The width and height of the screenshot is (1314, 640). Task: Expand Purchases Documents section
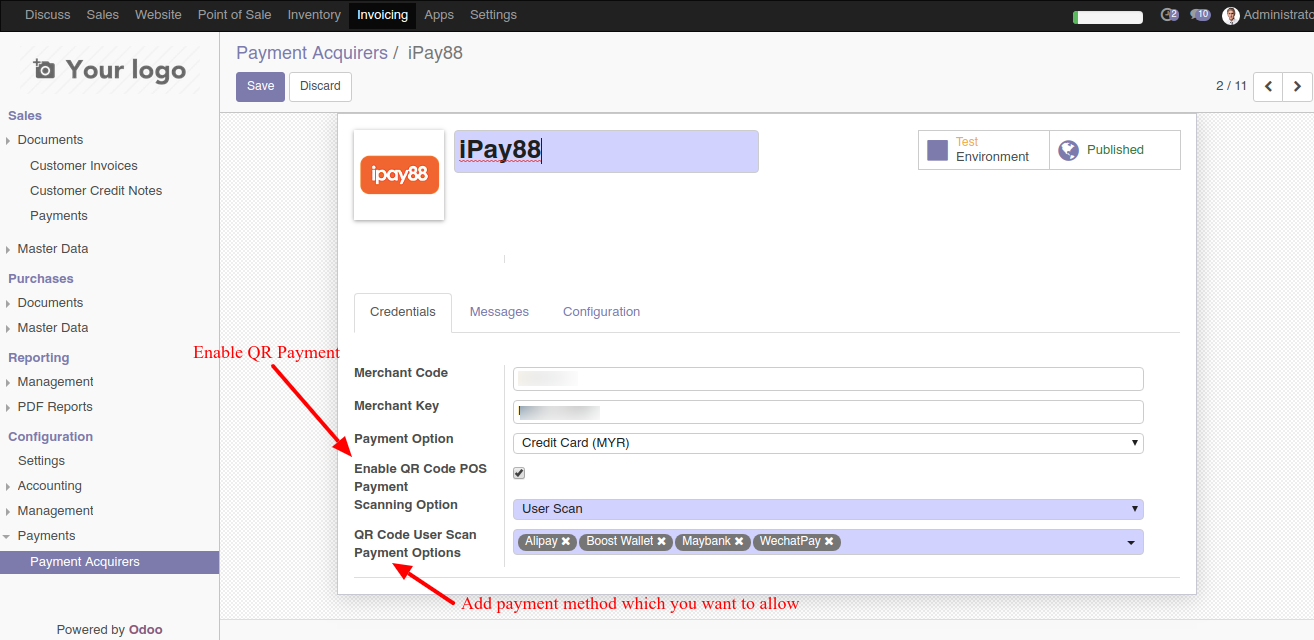[x=50, y=303]
